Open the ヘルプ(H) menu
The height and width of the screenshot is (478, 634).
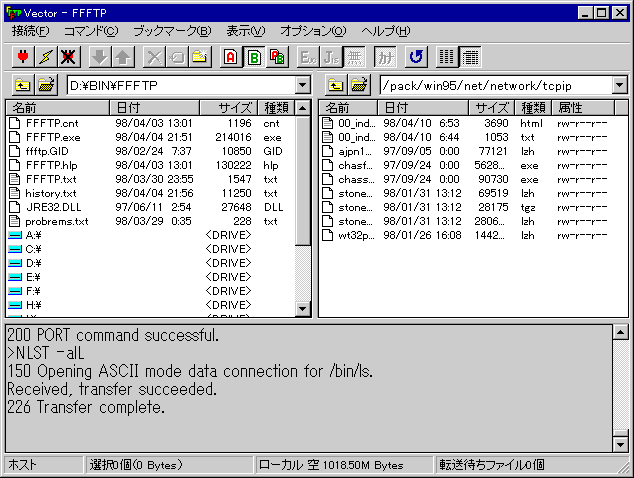385,31
